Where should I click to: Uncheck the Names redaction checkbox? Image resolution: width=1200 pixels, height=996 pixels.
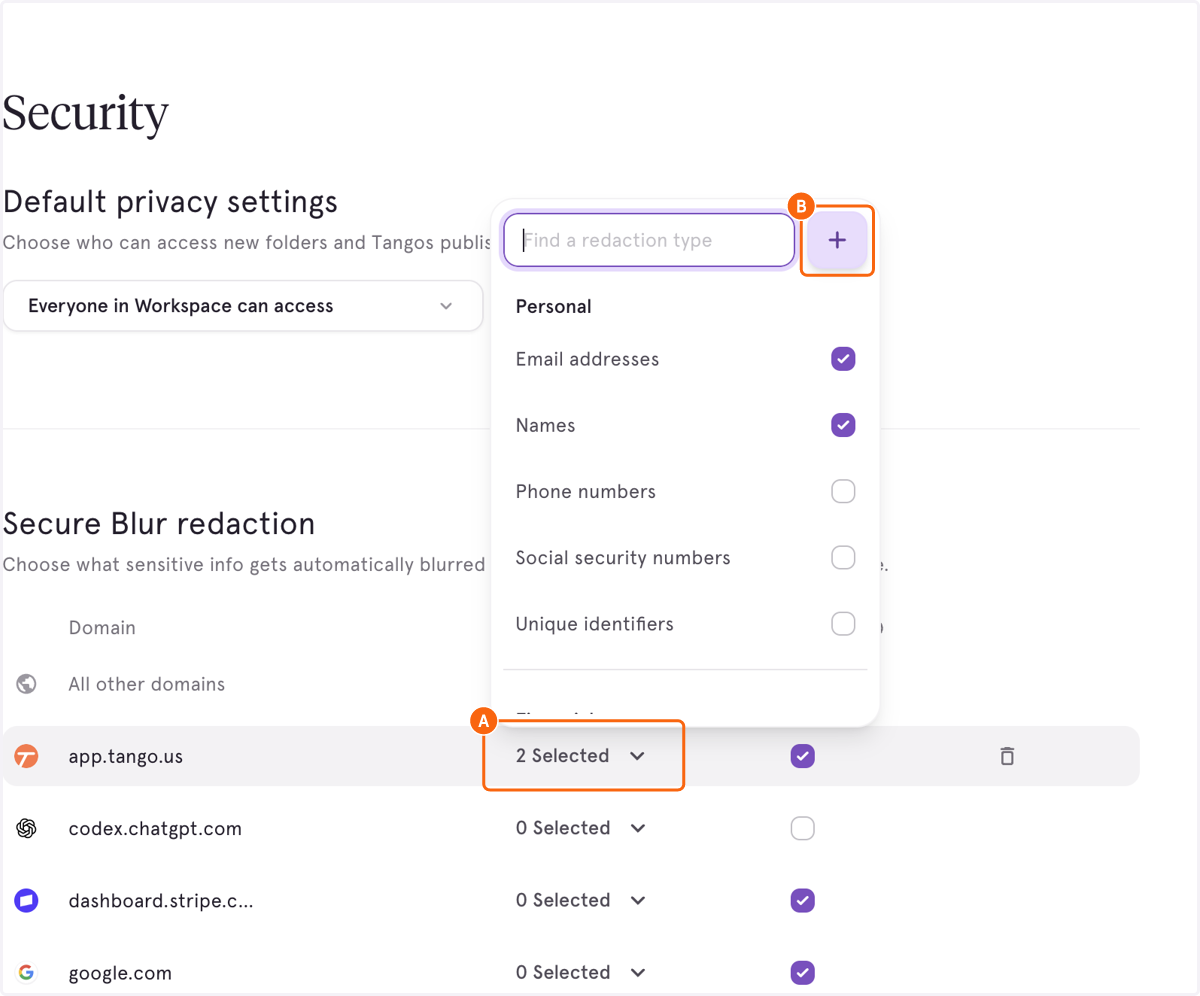843,425
